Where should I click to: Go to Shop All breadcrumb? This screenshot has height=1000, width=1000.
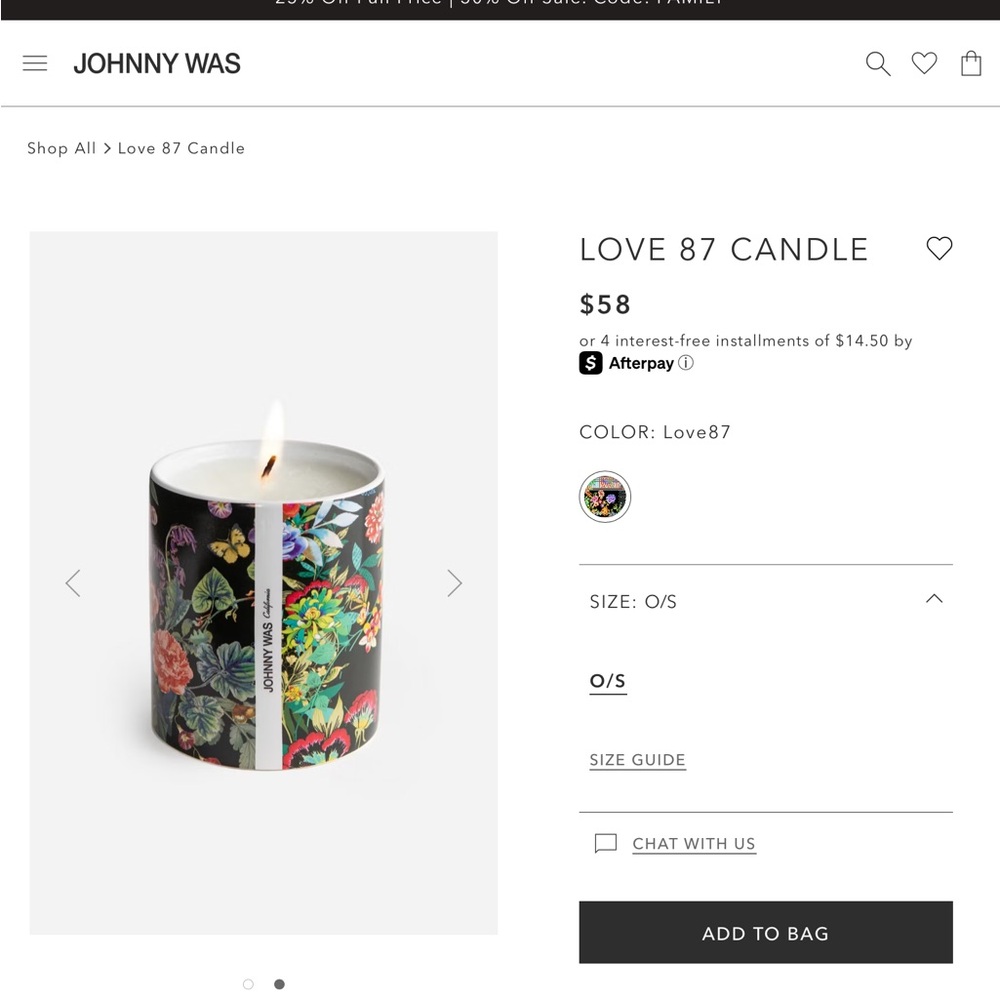pos(61,148)
